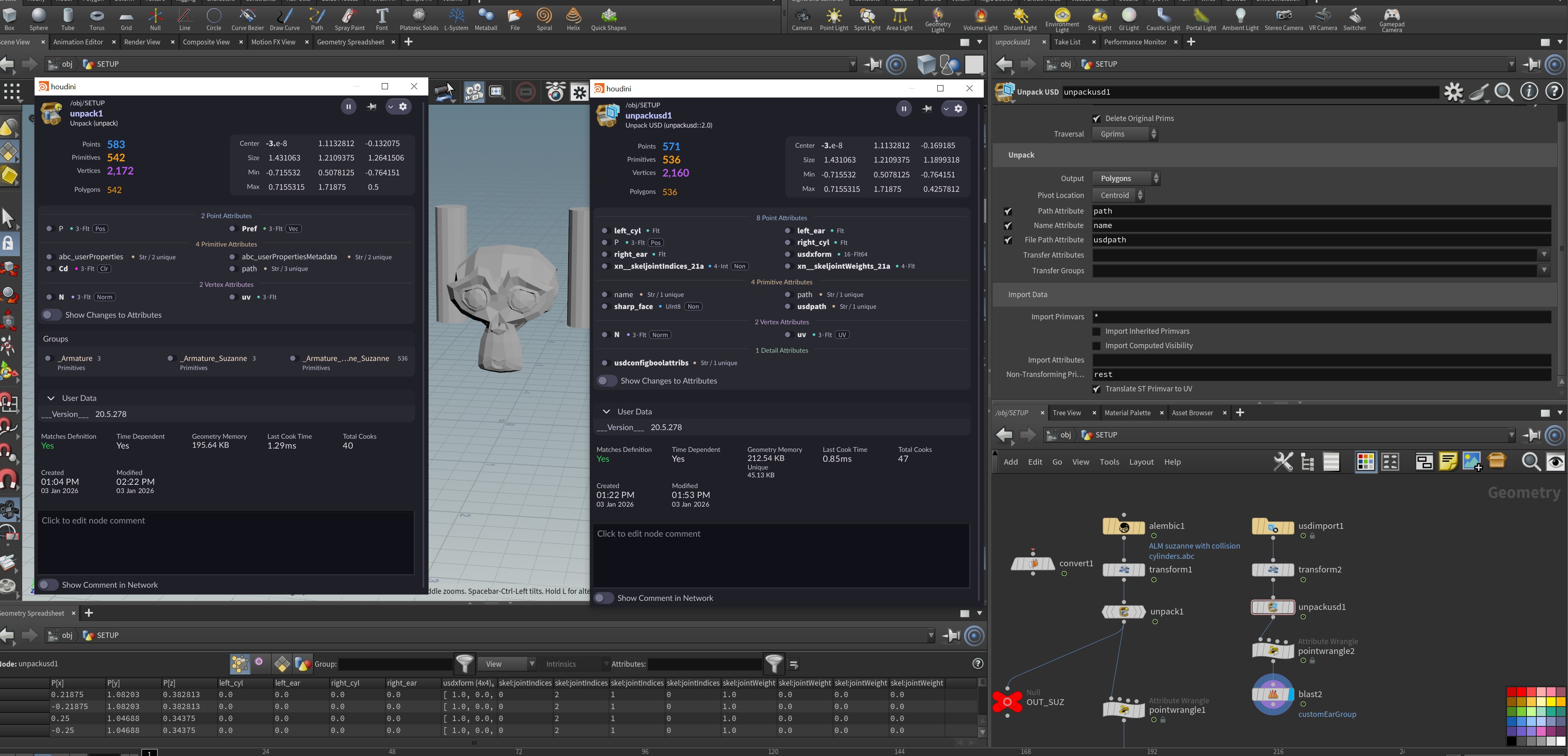The height and width of the screenshot is (756, 1568).
Task: Toggle Show Comment in Network for unpack1
Action: point(49,585)
